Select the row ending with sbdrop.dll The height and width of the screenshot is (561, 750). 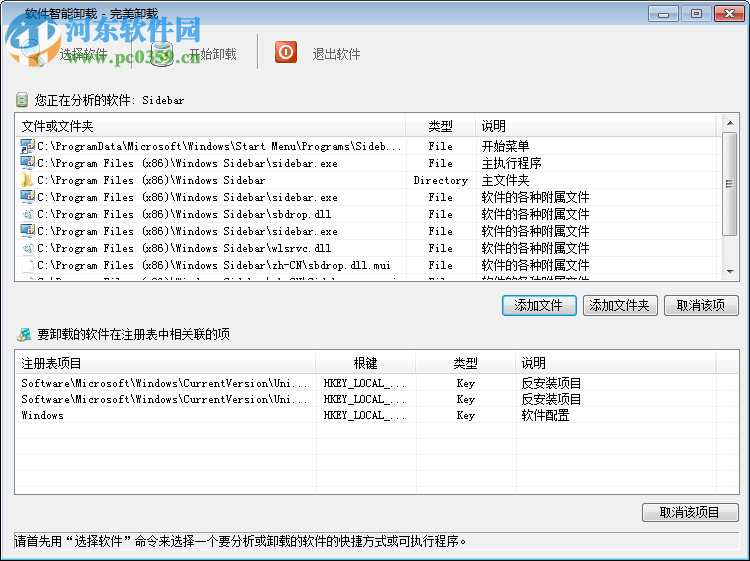pos(367,214)
